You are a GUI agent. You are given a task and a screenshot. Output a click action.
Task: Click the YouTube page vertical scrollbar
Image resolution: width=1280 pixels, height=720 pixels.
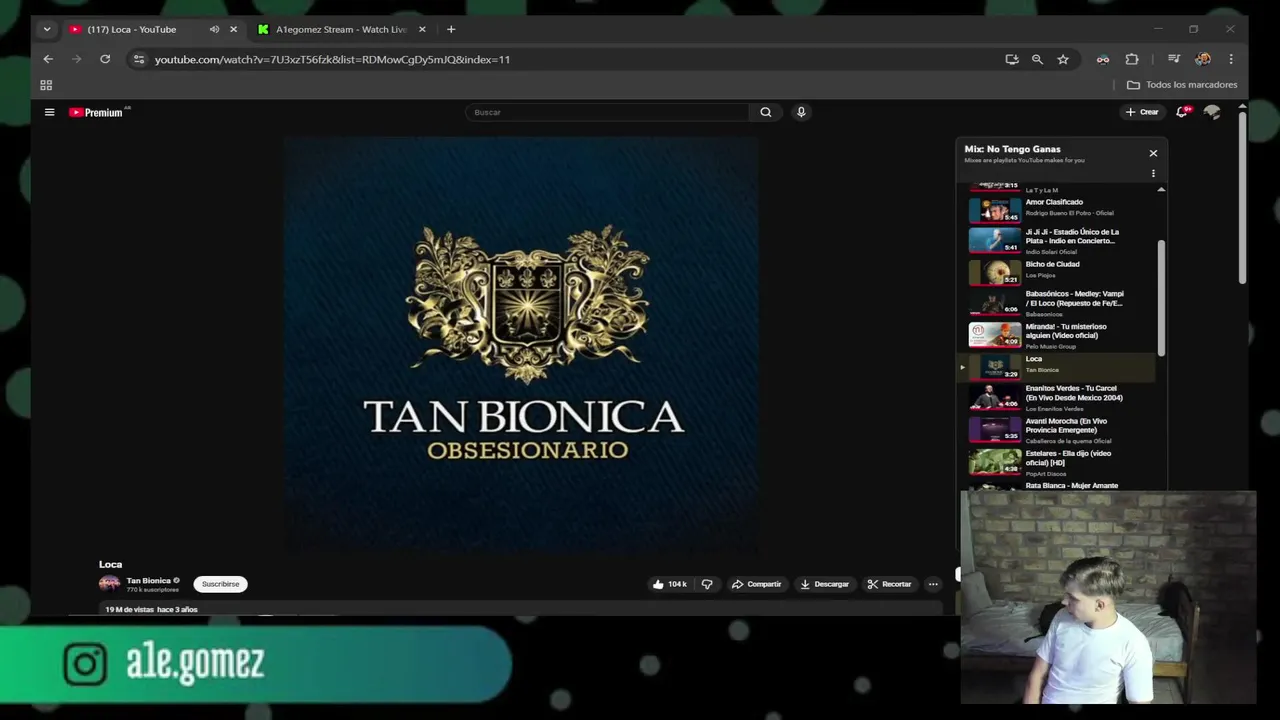[x=1242, y=198]
